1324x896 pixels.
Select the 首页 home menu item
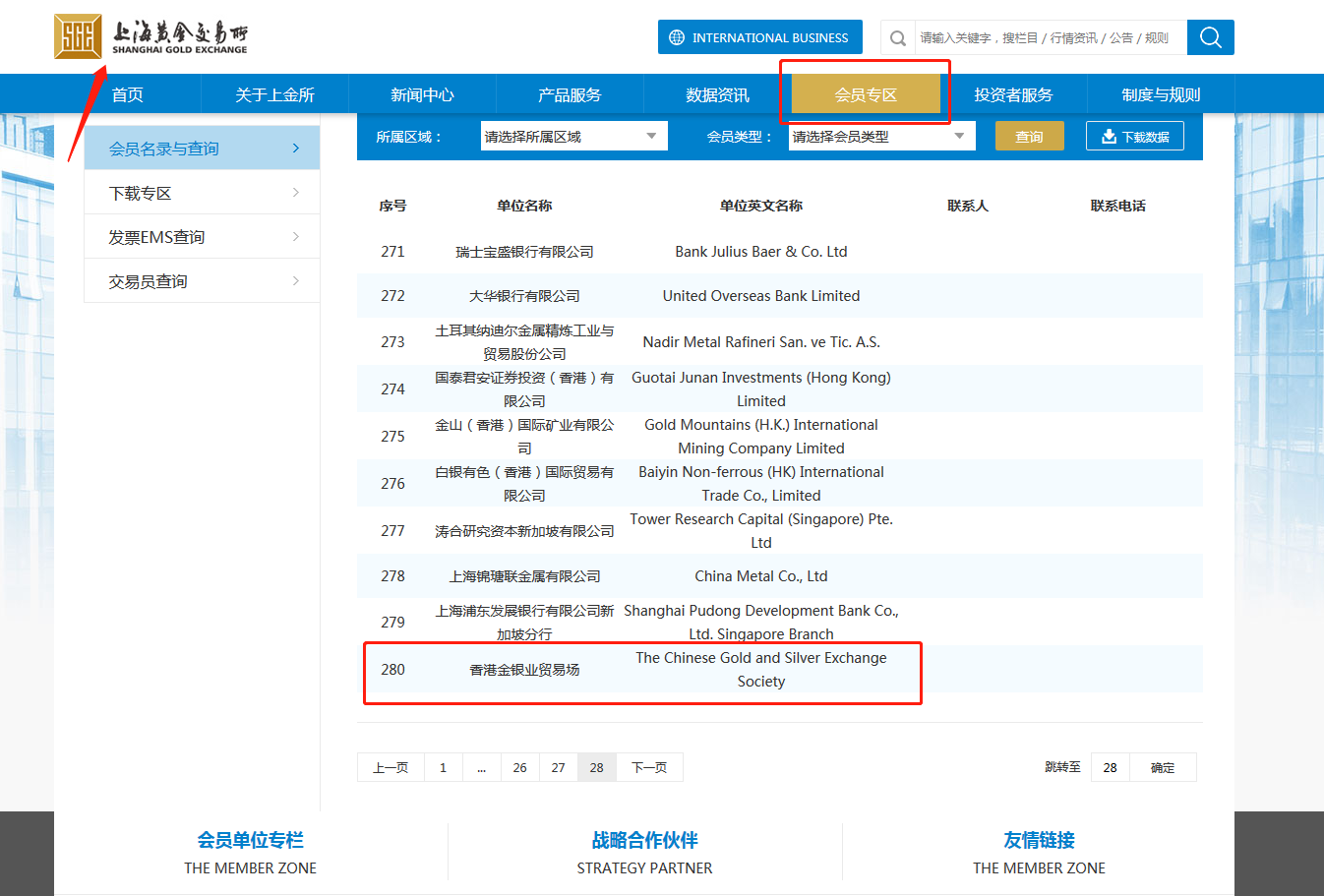point(126,93)
